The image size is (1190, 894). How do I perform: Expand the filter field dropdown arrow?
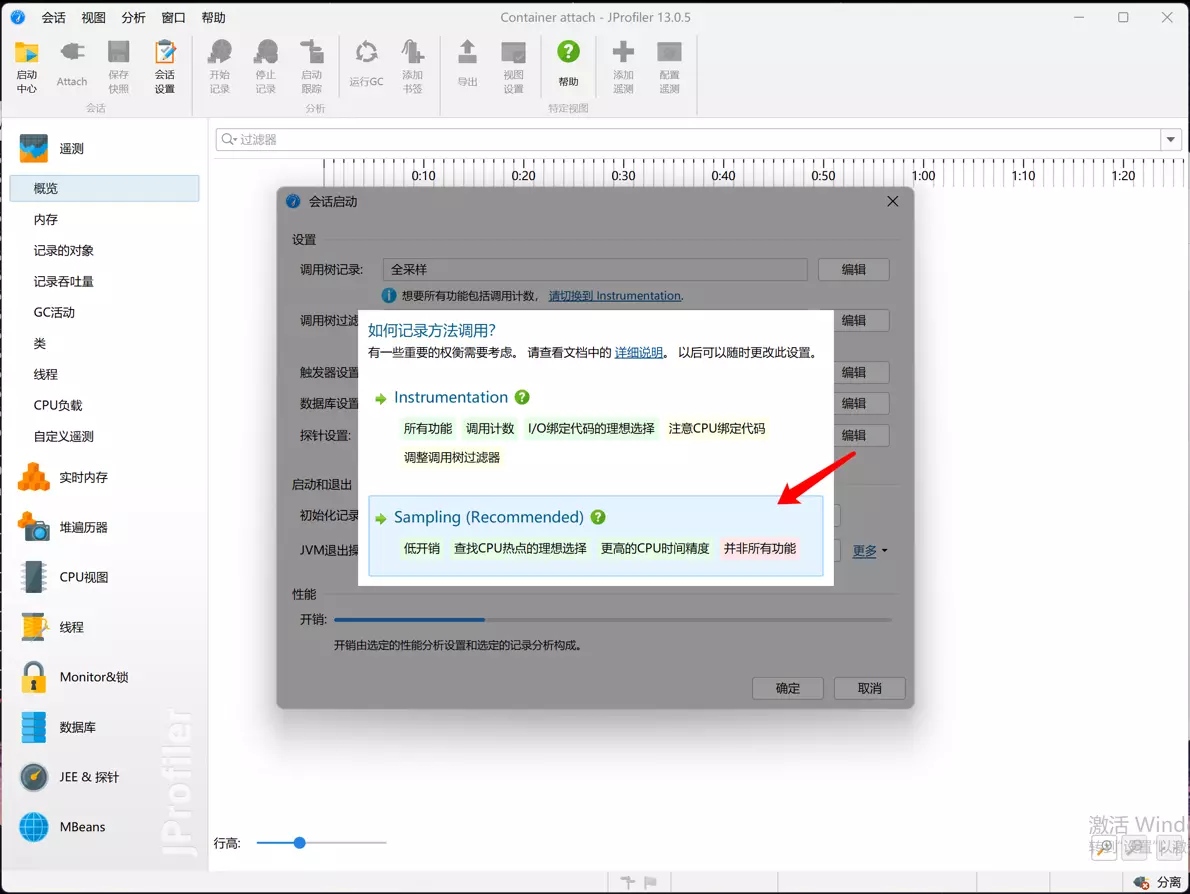click(x=1170, y=140)
